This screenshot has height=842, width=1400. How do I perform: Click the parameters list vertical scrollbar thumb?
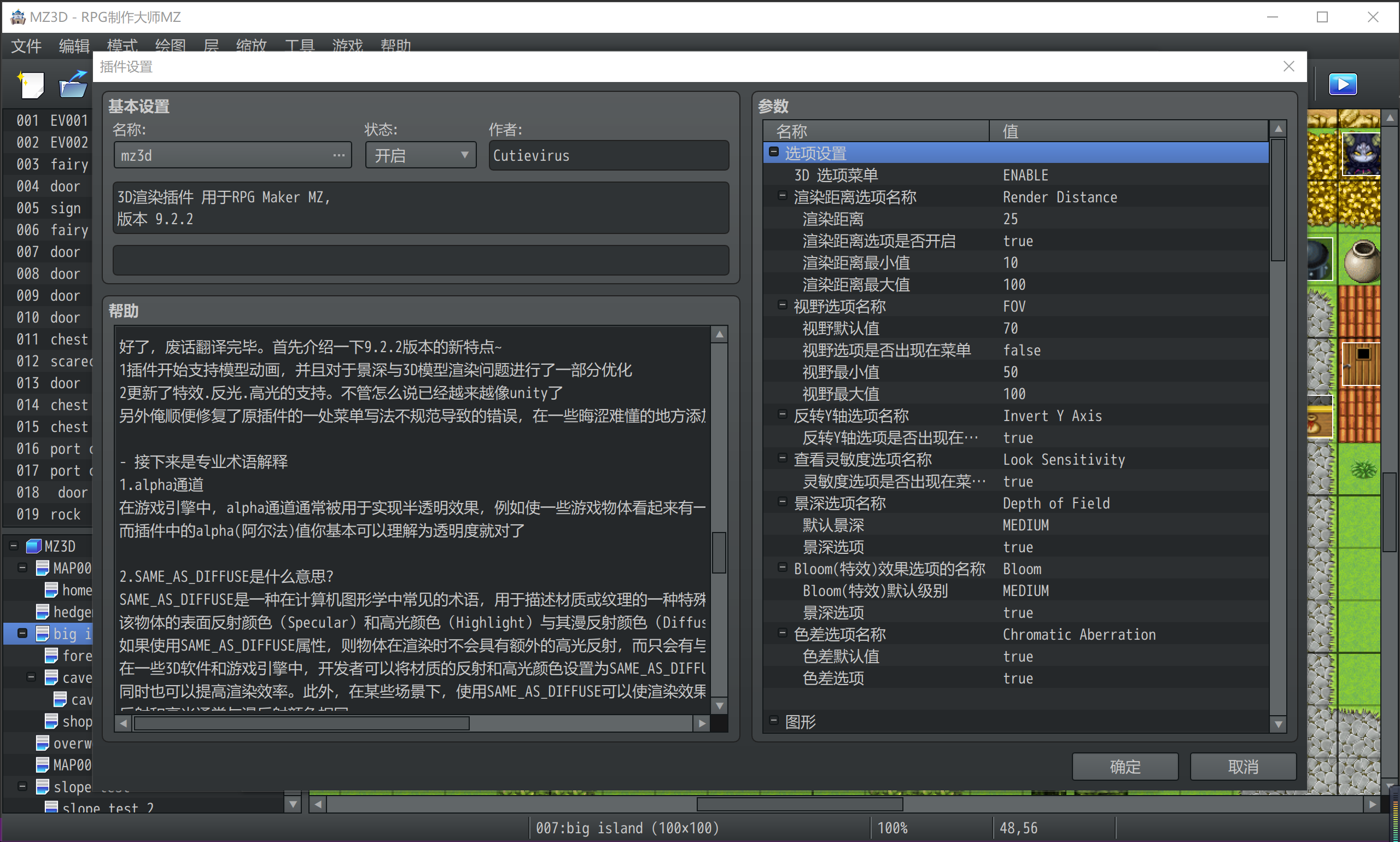coord(1277,200)
